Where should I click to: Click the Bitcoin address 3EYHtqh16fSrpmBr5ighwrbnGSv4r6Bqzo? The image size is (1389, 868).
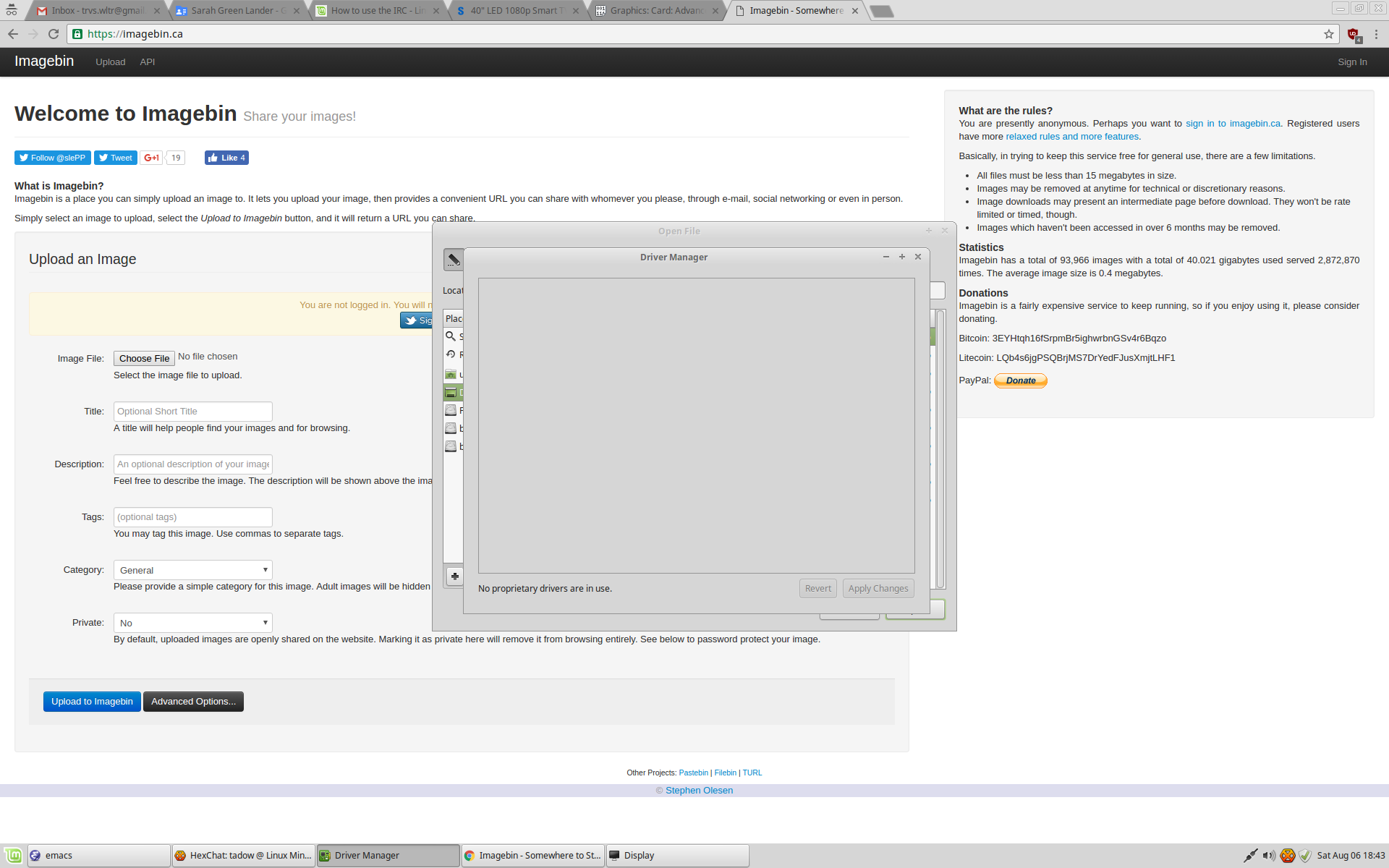[x=1079, y=339]
